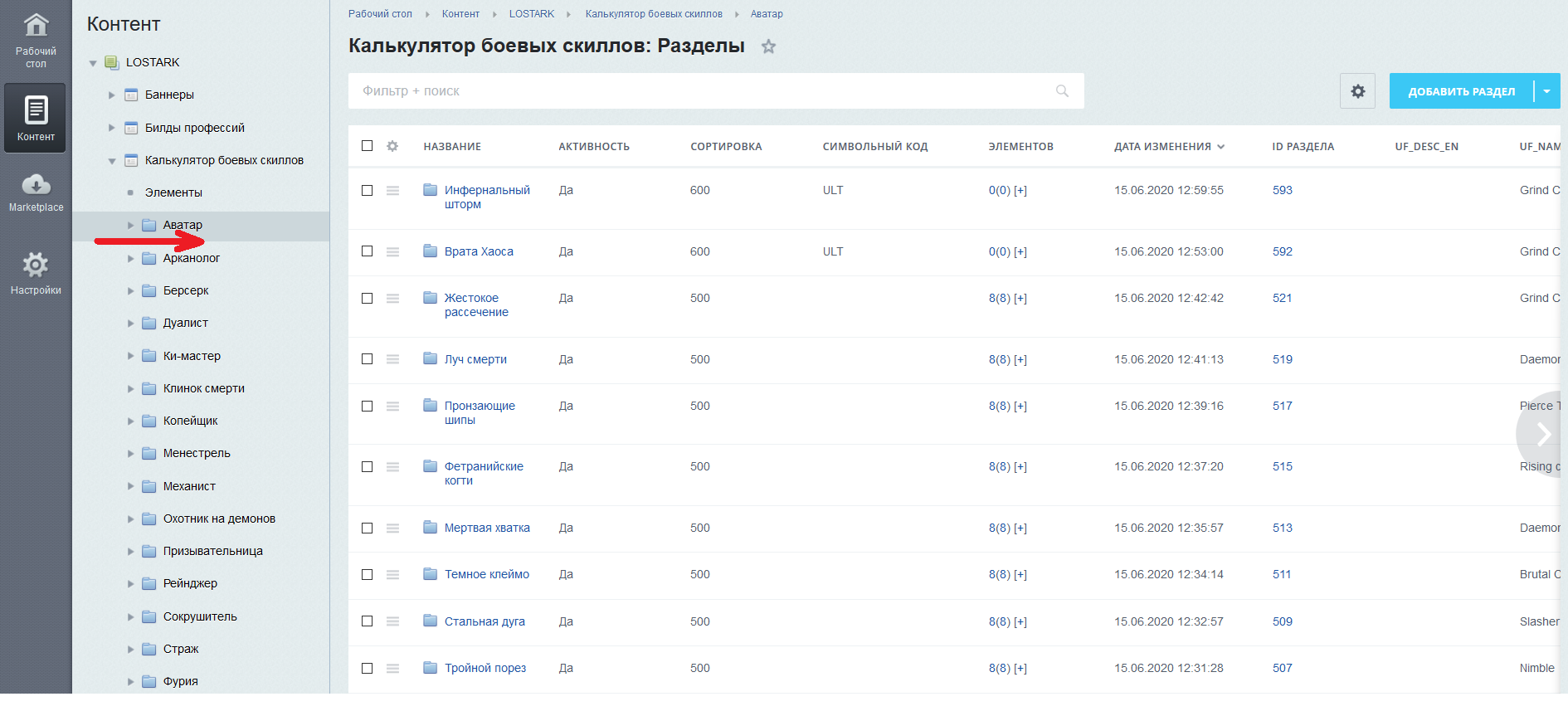Open row menu for Луч смерти
Viewport: 1568px width, 716px height.
click(x=392, y=359)
